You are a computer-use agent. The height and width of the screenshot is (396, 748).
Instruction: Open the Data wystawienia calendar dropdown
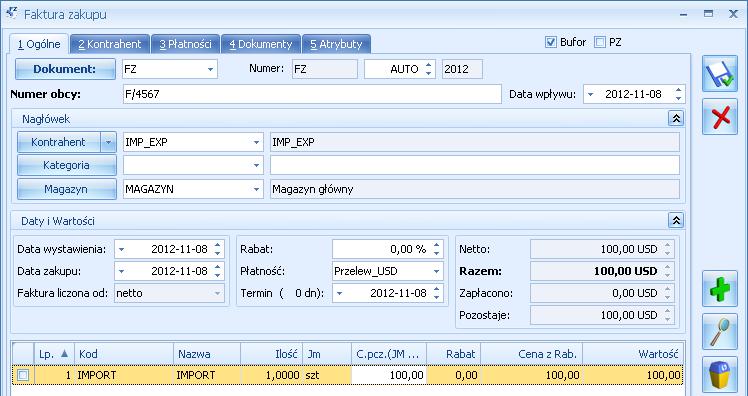(x=121, y=249)
